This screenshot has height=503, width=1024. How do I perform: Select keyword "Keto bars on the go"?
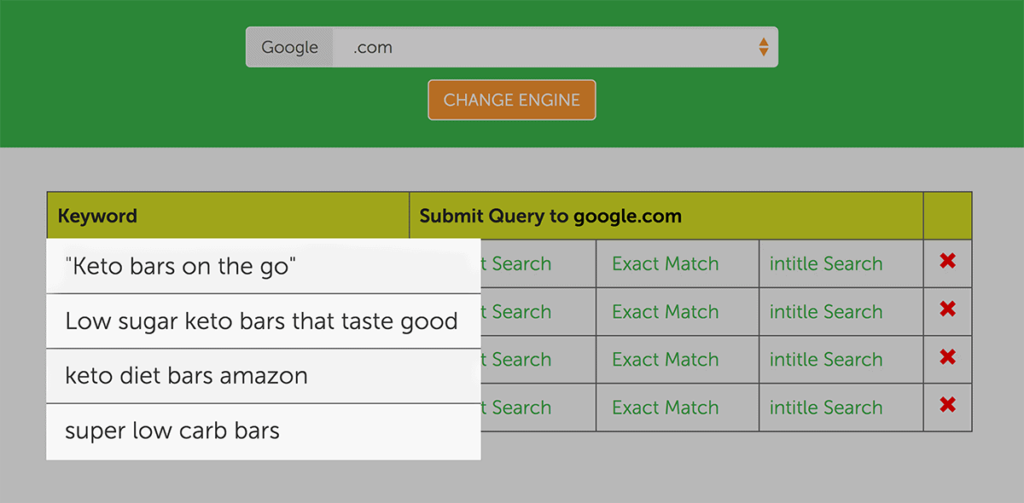pyautogui.click(x=181, y=266)
